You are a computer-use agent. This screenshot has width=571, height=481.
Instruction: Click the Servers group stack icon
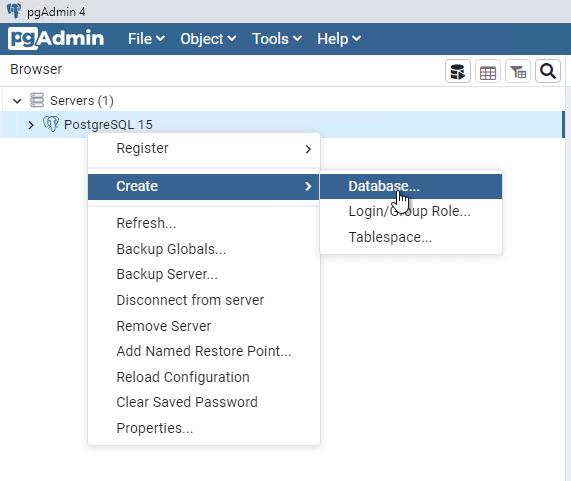pyautogui.click(x=37, y=100)
